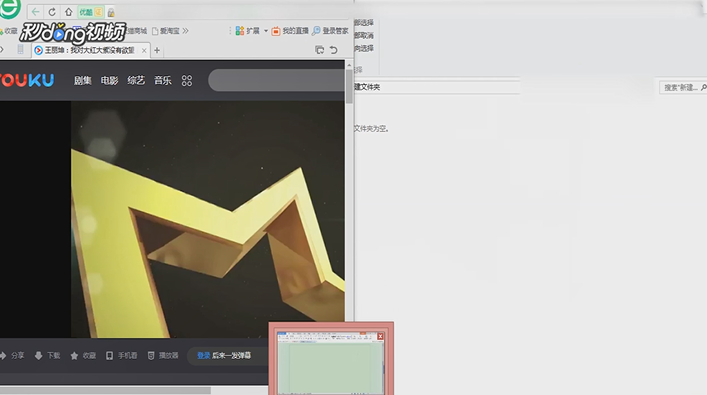Click the phone icon on the tab bar
Viewport: 707px width, 395px height.
(20, 50)
